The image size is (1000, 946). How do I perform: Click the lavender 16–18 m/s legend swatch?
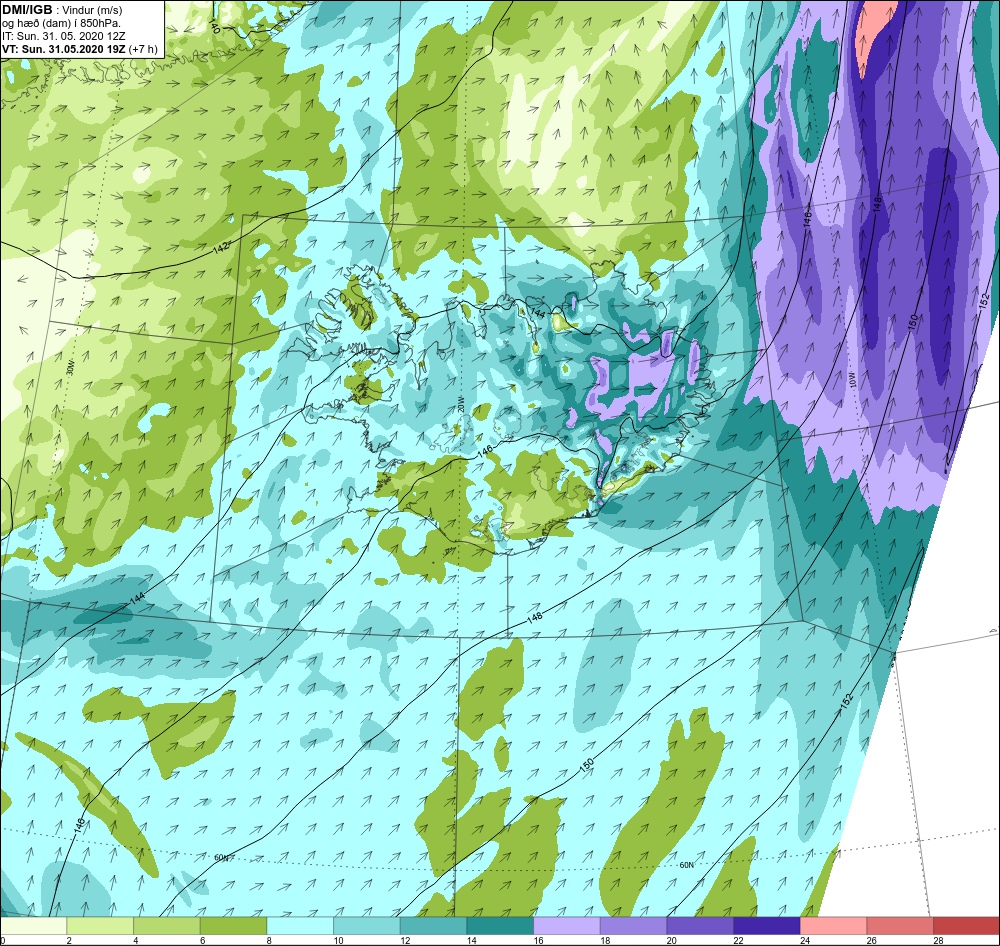(566, 926)
